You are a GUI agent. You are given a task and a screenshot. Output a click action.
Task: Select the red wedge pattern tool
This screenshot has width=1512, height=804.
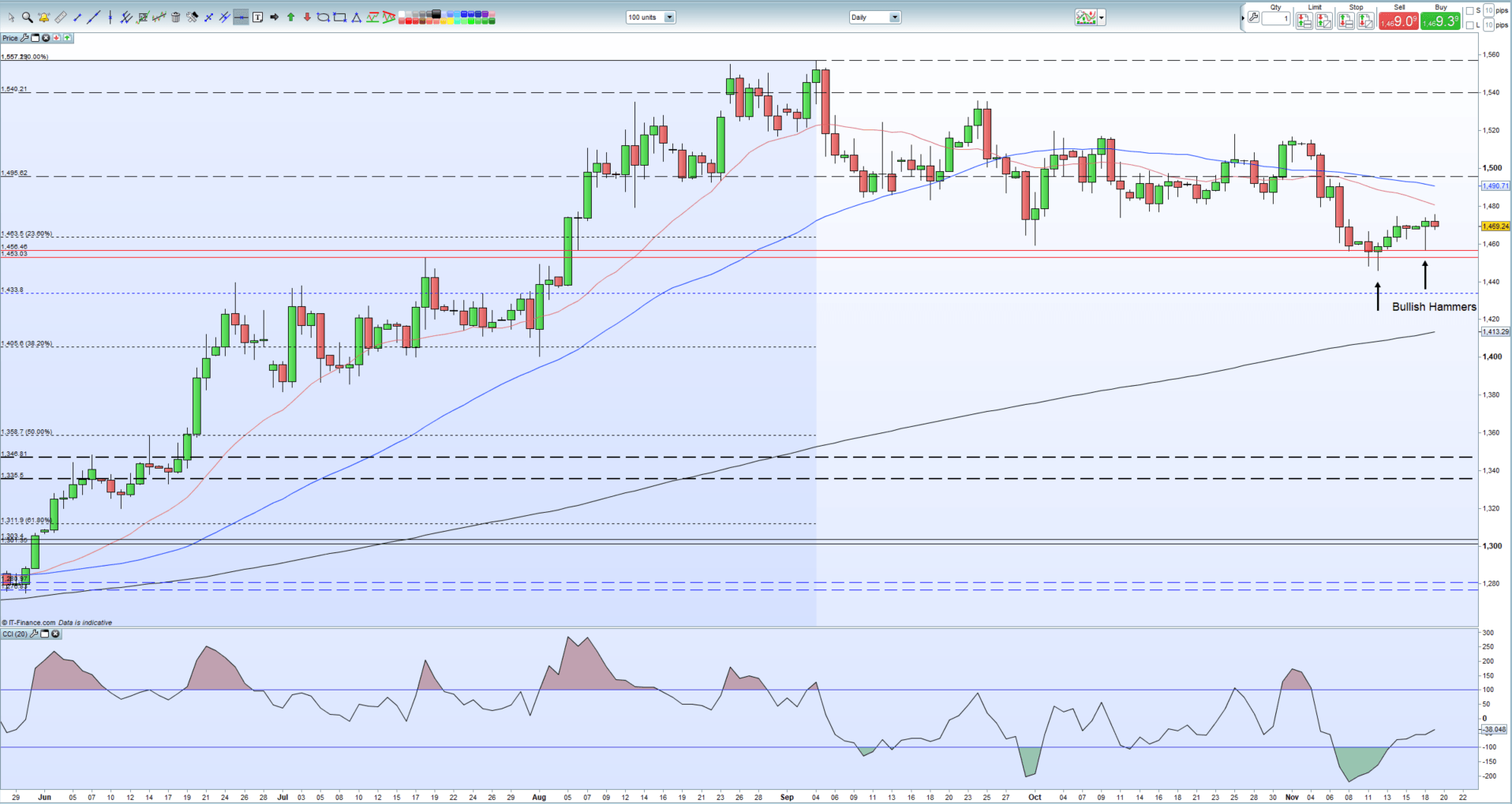click(x=389, y=17)
